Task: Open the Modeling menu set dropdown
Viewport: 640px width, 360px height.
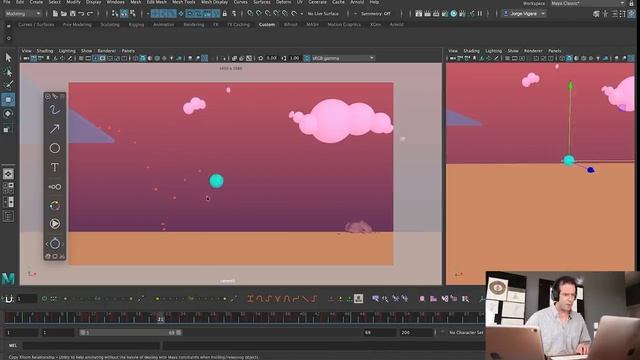Action: [x=23, y=13]
